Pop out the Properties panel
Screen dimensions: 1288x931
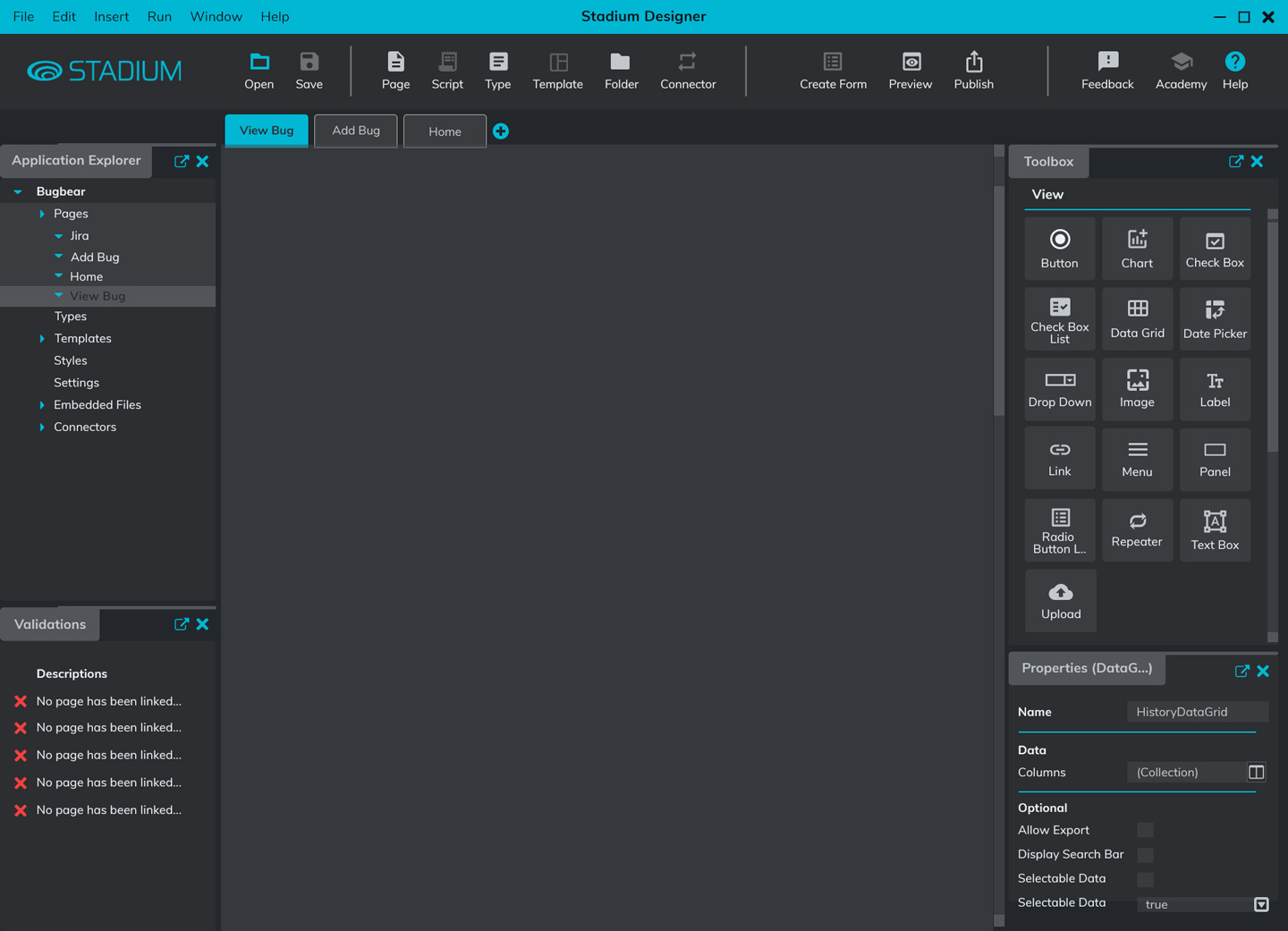coord(1242,671)
